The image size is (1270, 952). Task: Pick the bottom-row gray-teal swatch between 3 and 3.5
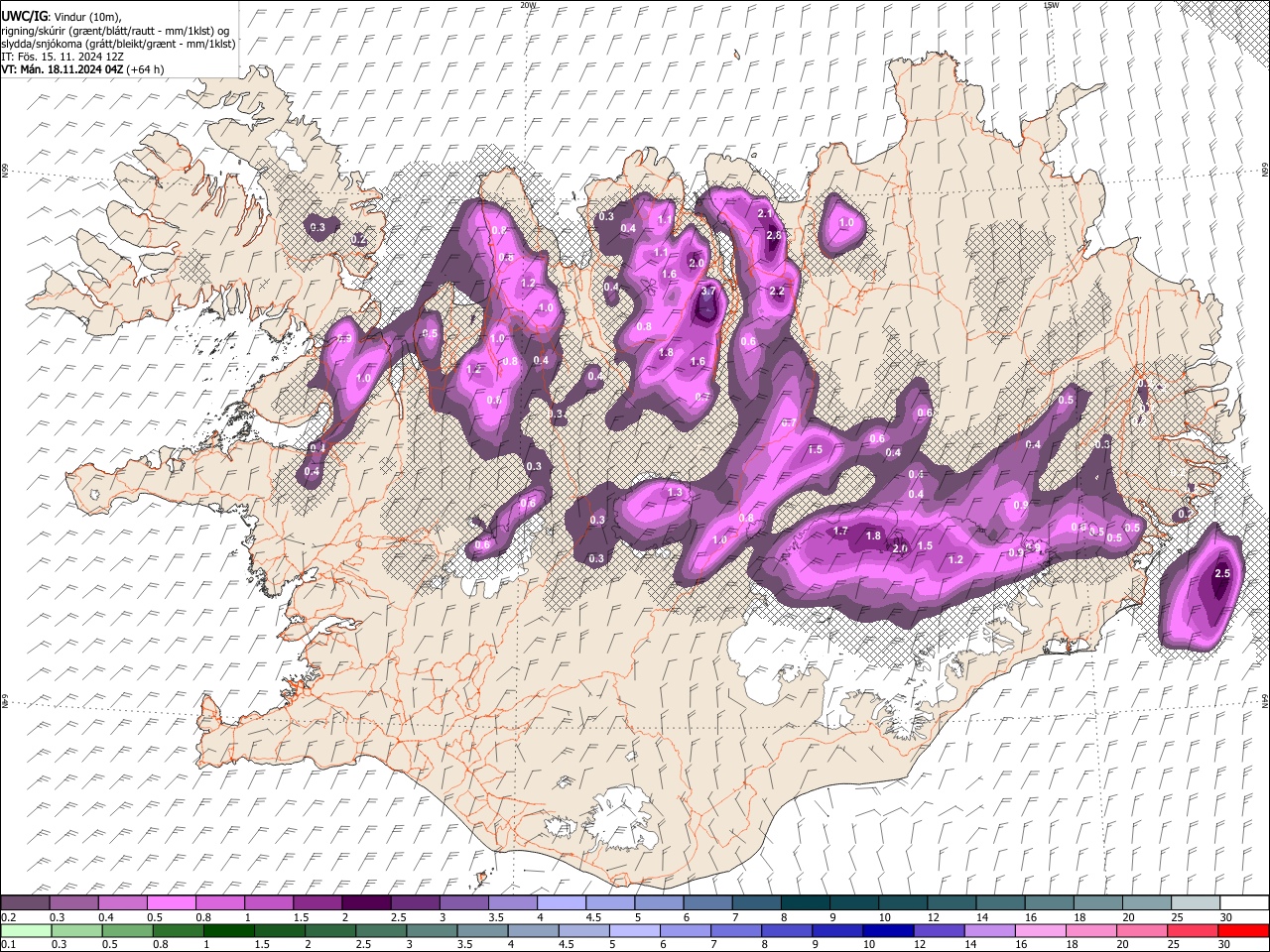click(434, 931)
